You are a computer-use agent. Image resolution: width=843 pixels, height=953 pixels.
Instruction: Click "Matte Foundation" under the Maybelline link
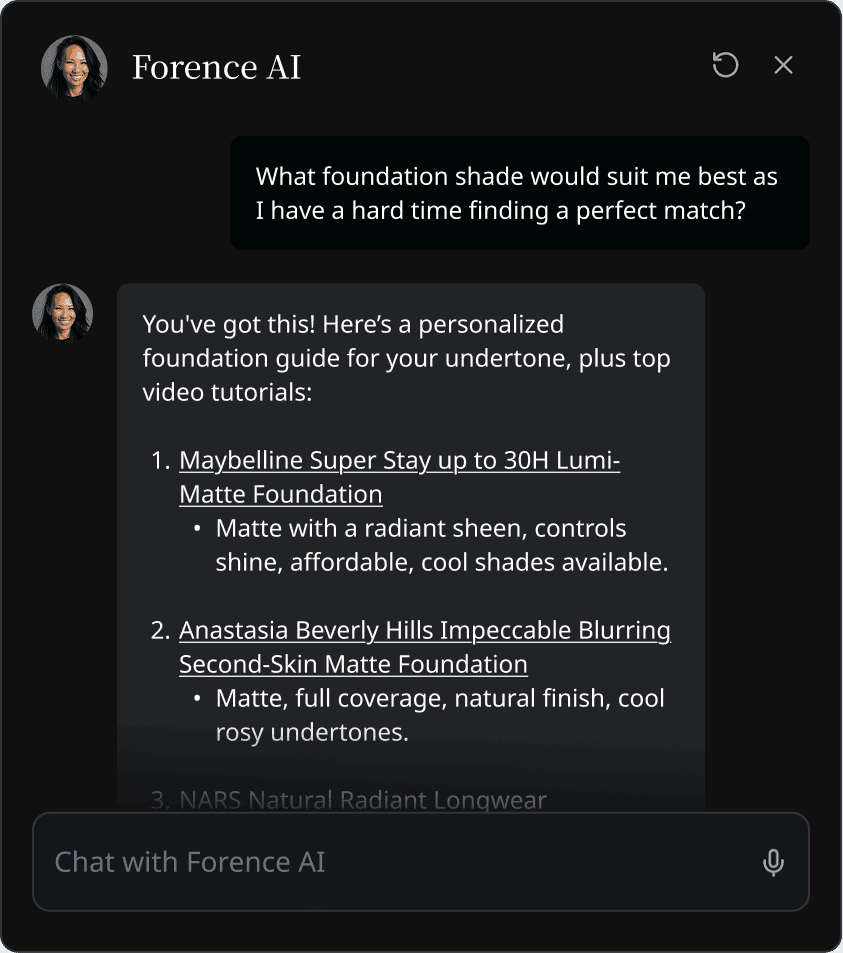click(281, 494)
